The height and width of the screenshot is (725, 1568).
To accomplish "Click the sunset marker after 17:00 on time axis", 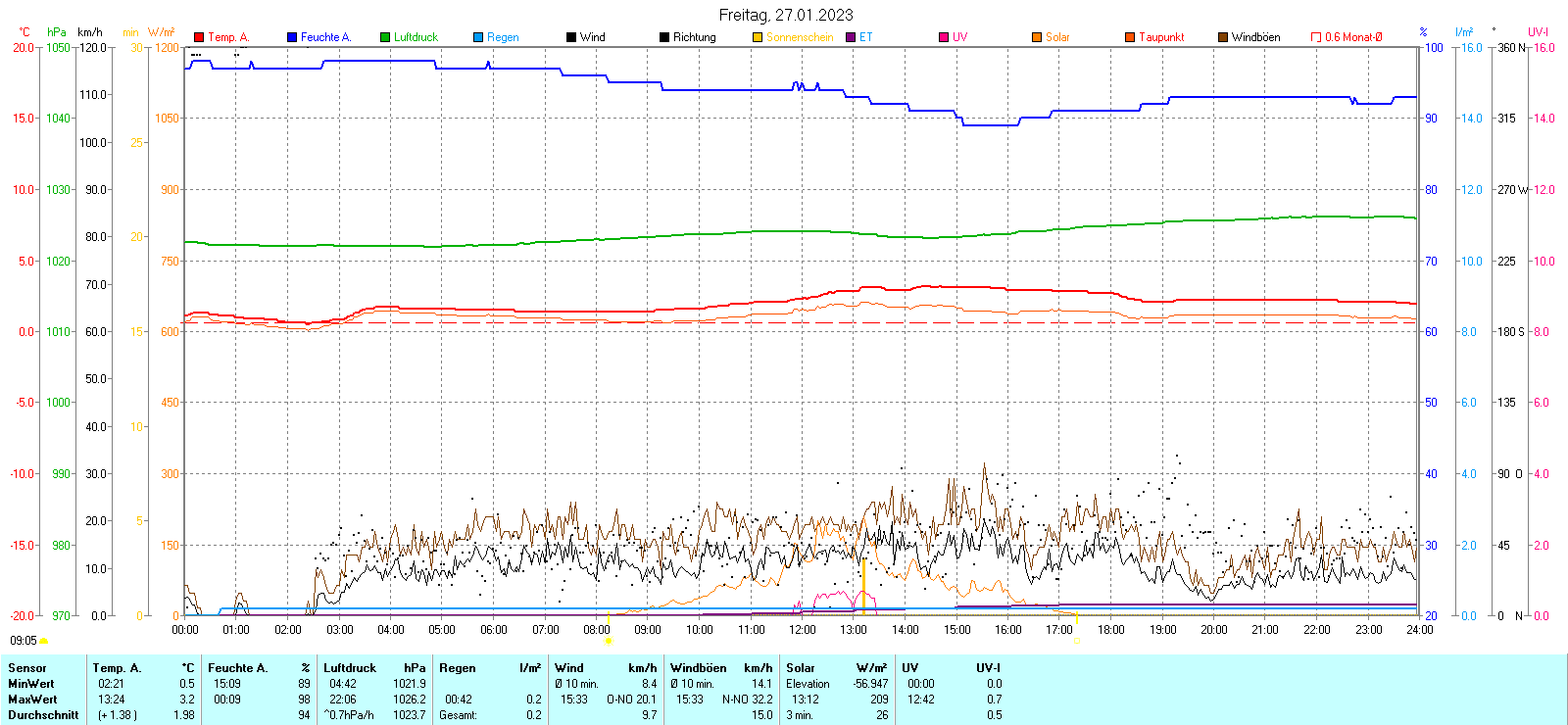I will click(1076, 641).
